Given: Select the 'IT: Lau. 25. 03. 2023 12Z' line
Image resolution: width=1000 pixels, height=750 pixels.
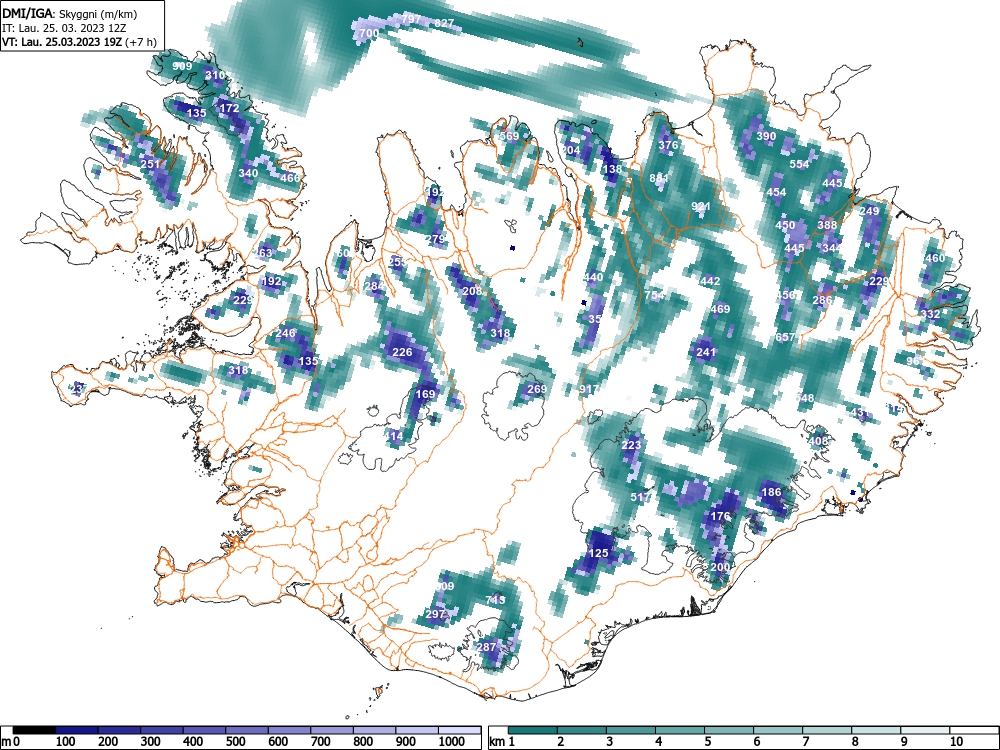Looking at the screenshot, I should 63,28.
